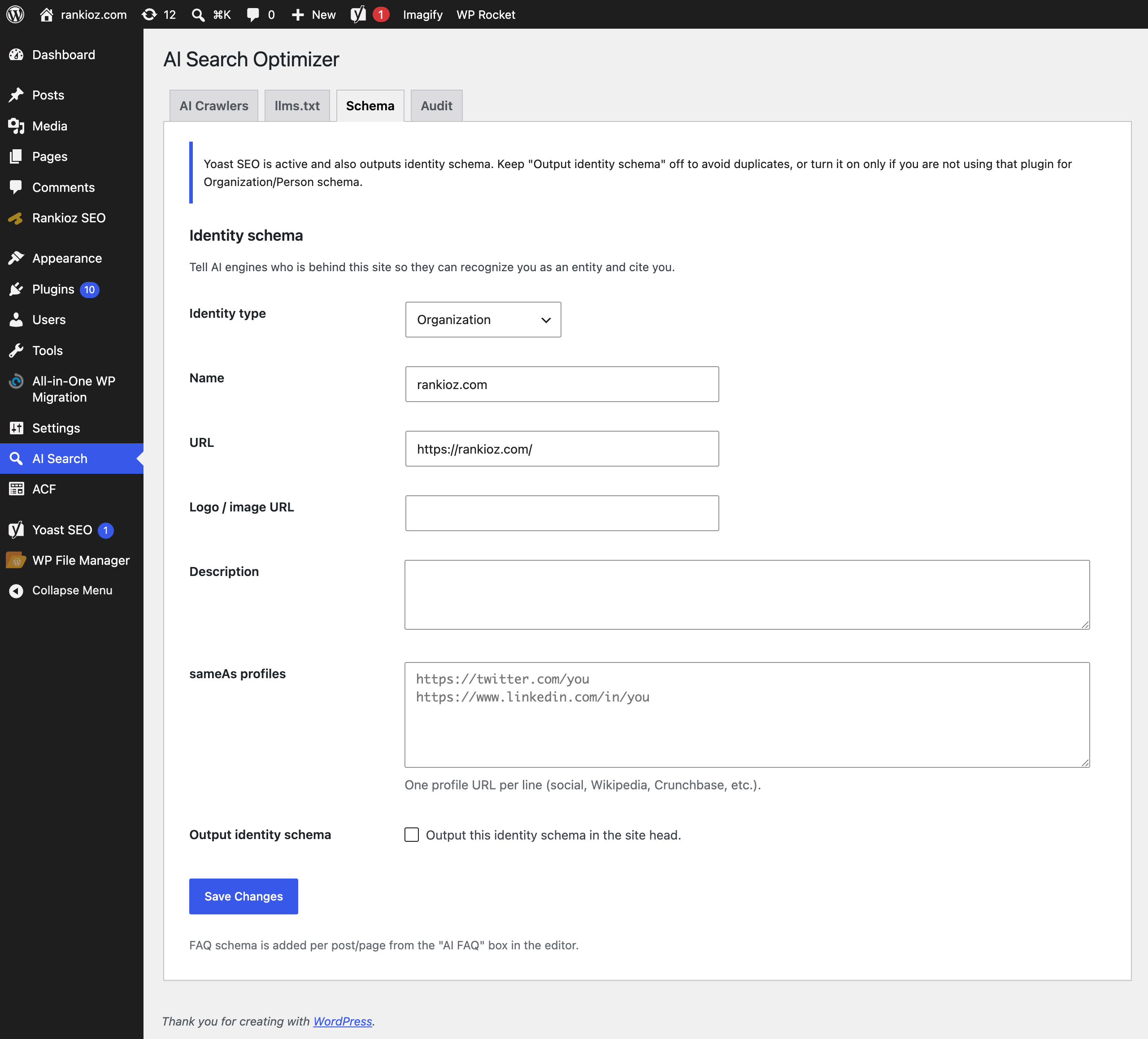The image size is (1148, 1039).
Task: Click the rankioz.com site name text
Action: [94, 14]
